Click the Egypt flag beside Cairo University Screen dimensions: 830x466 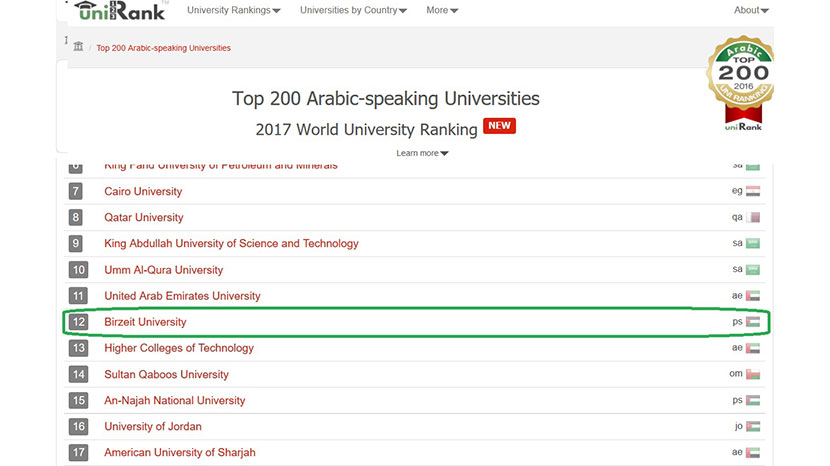pyautogui.click(x=753, y=191)
